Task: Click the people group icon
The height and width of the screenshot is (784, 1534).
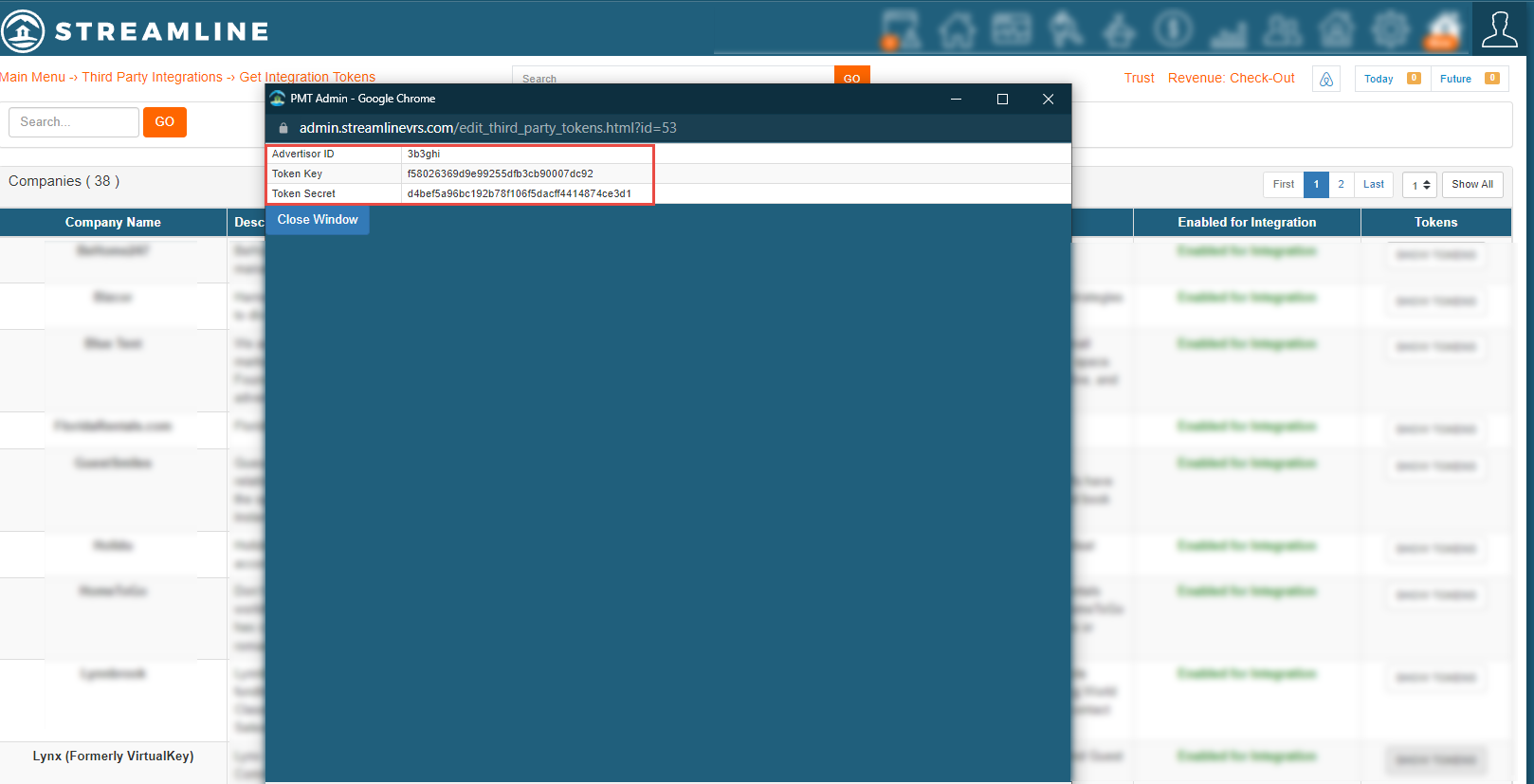Action: point(1283,30)
